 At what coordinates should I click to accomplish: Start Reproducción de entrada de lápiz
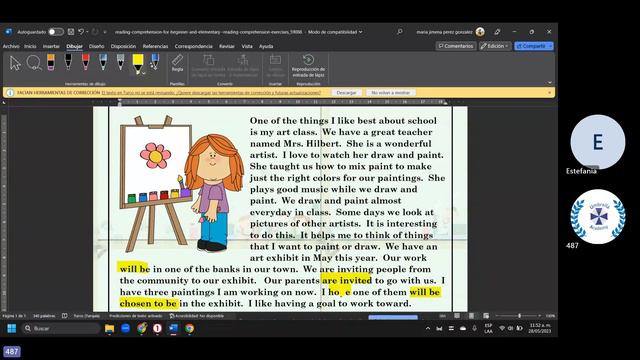pyautogui.click(x=308, y=65)
